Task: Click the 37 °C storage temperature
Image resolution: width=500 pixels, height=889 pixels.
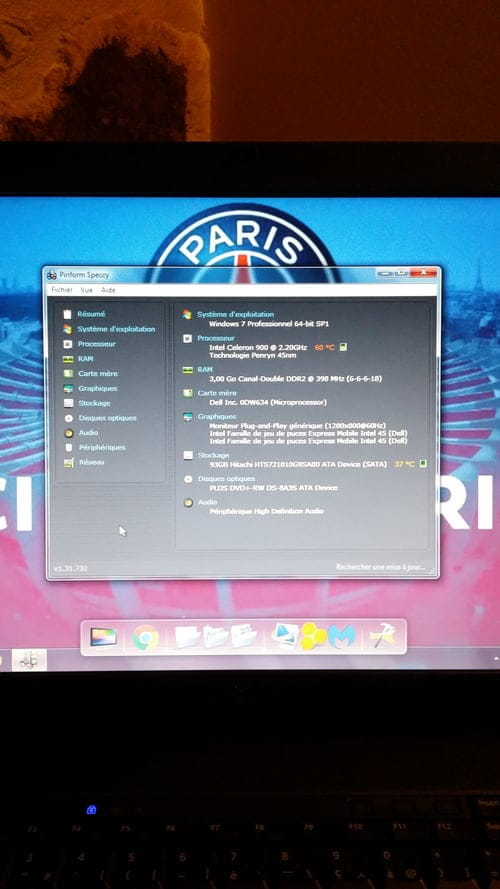Action: click(x=404, y=464)
